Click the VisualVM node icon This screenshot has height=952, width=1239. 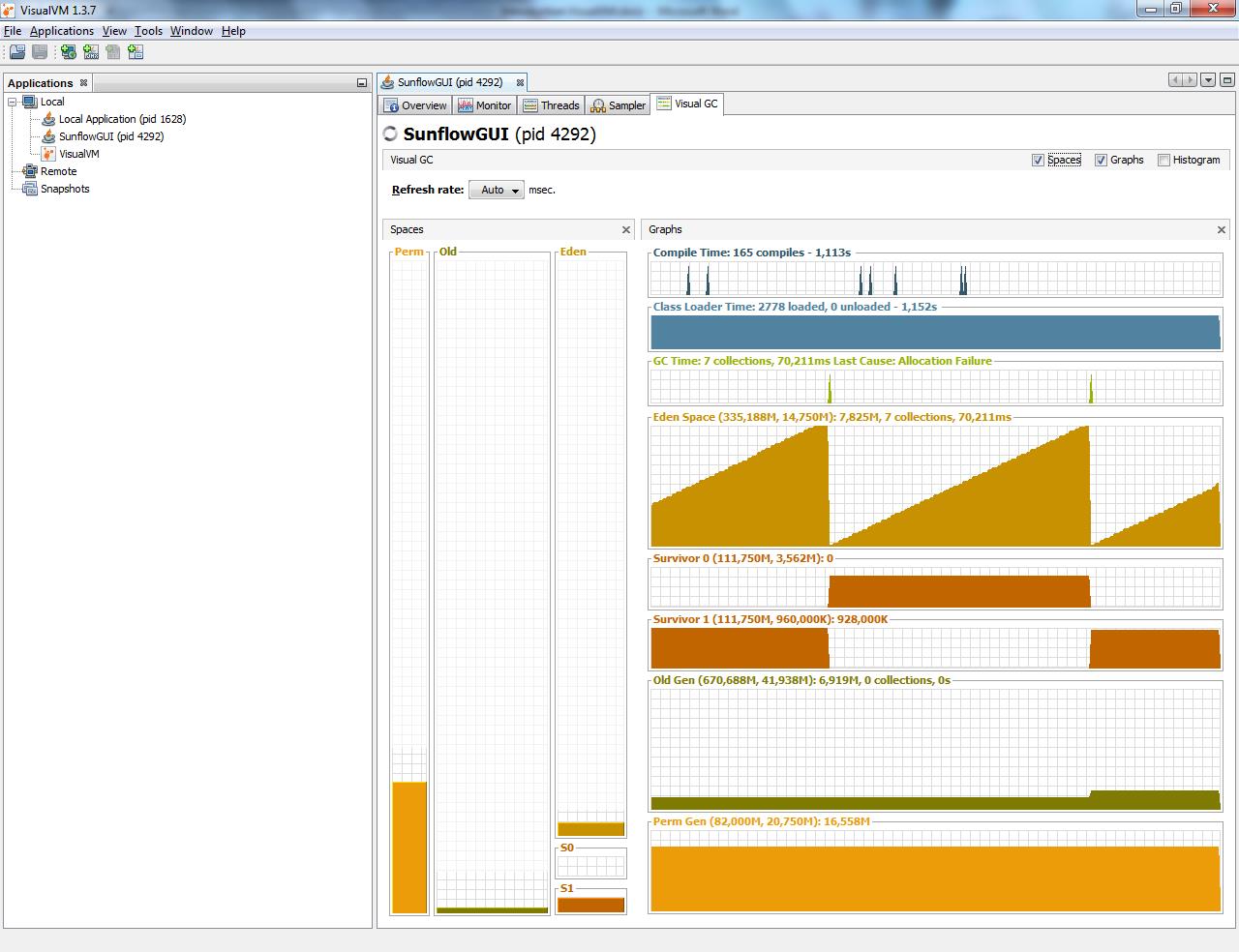(48, 154)
